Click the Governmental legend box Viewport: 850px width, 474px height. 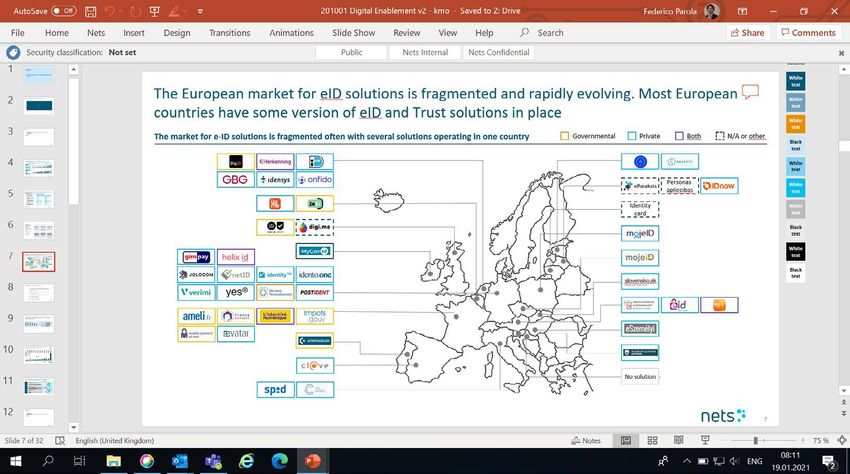pos(564,136)
